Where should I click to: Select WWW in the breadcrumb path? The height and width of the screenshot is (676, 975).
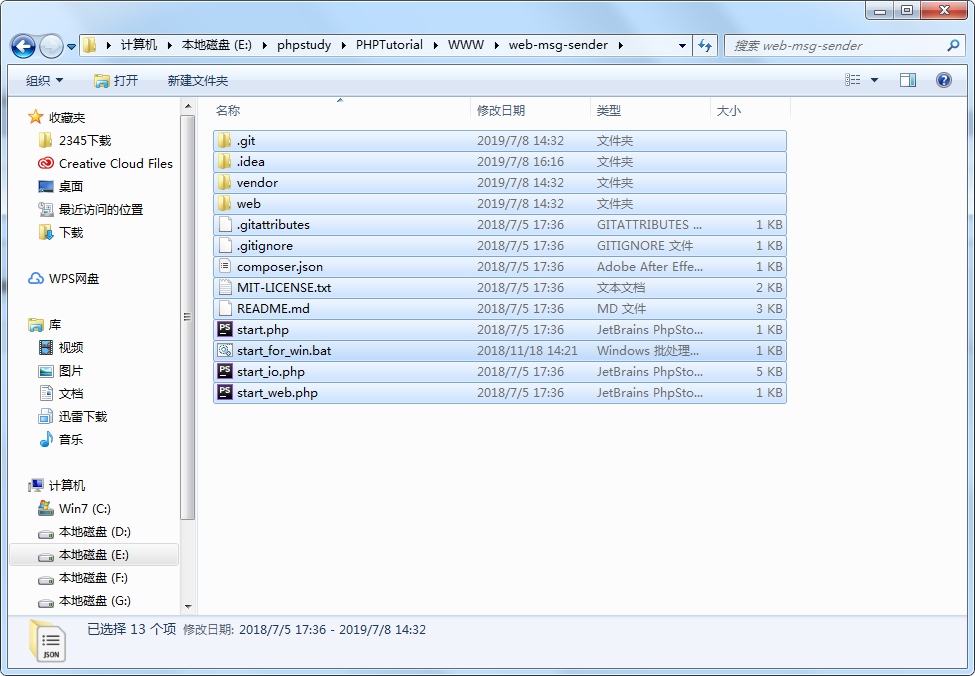tap(466, 45)
